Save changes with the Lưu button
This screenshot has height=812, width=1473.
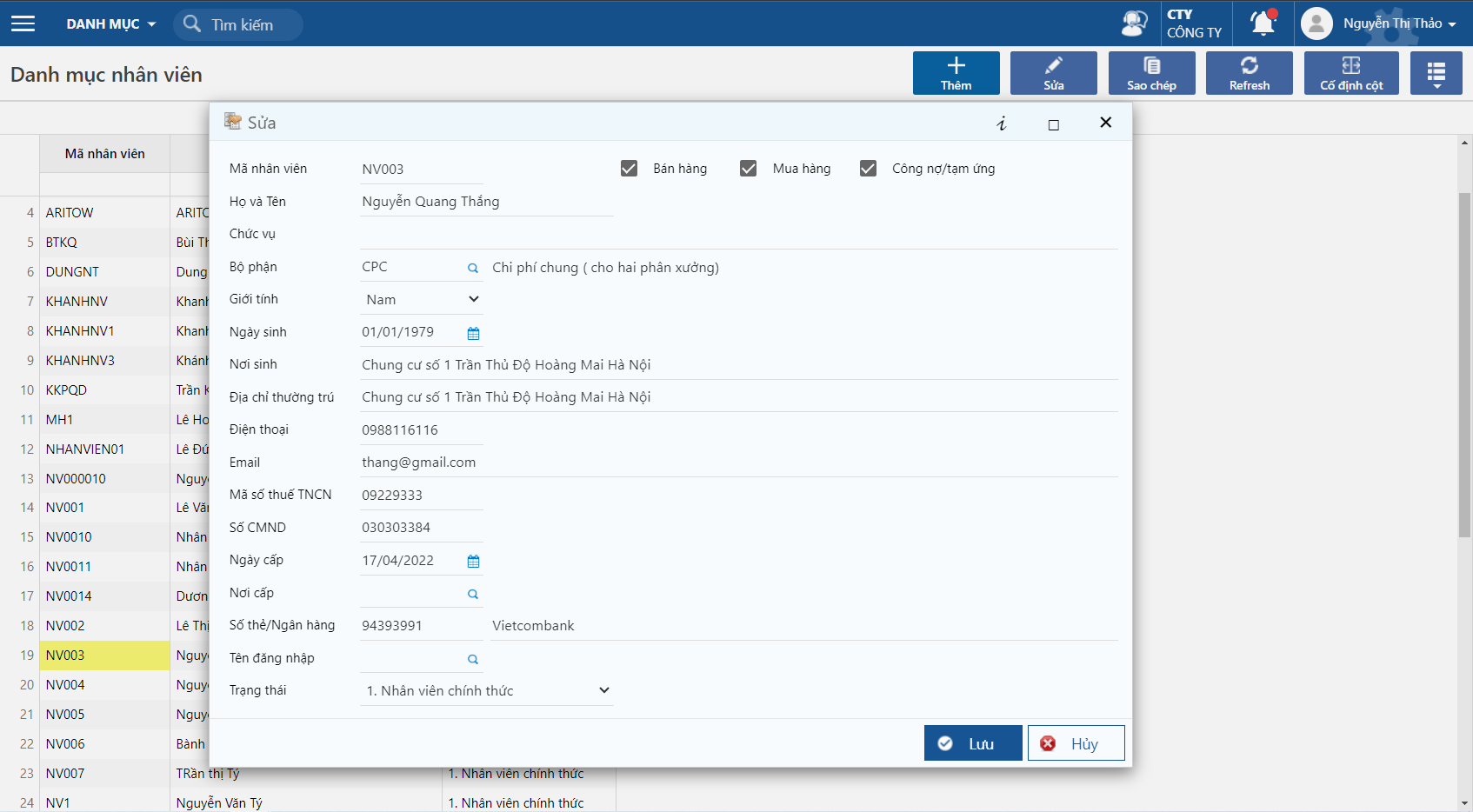[972, 743]
